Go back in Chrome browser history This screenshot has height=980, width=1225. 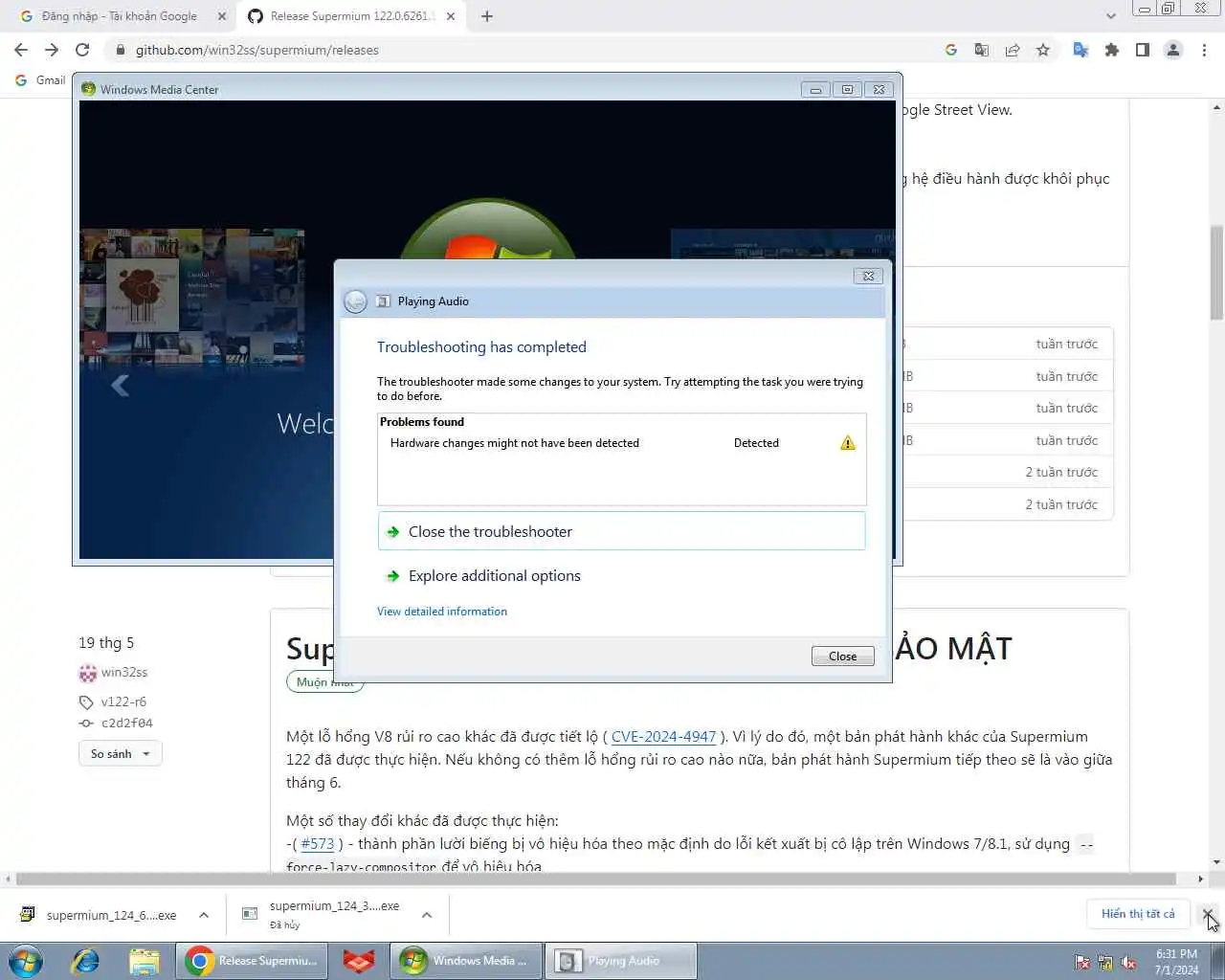[x=21, y=50]
